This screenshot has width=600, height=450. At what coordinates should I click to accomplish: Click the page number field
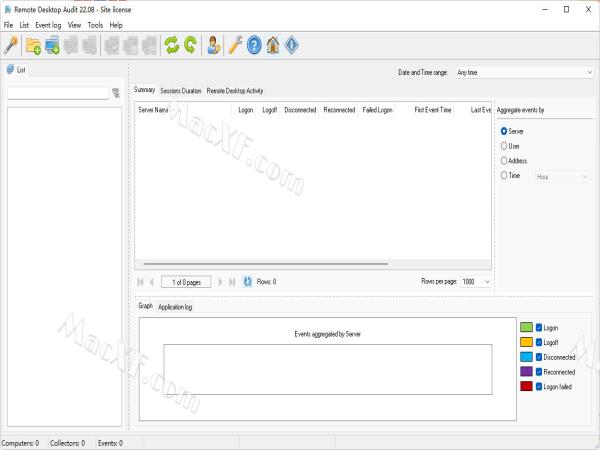coord(186,282)
